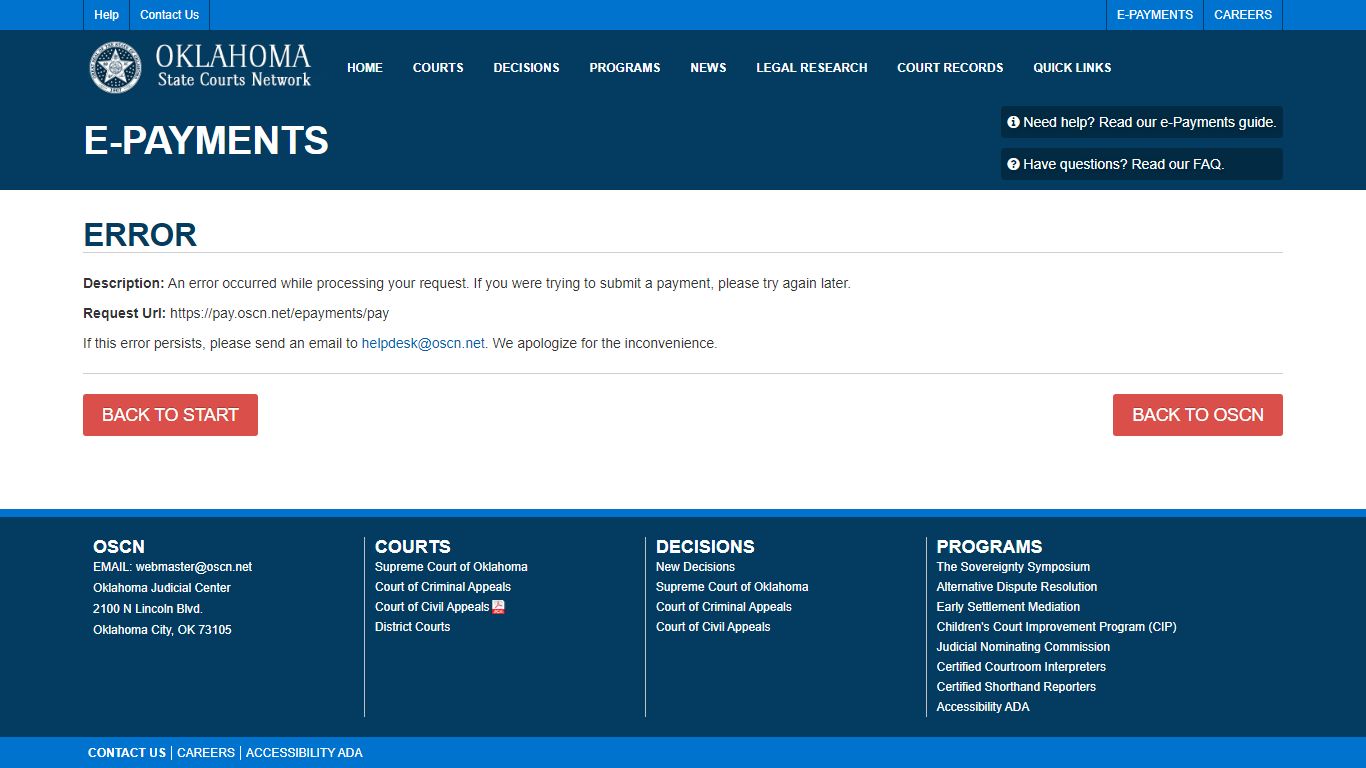The height and width of the screenshot is (768, 1366).
Task: Open Supreme Court of Oklahoma under COURTS
Action: [x=451, y=567]
